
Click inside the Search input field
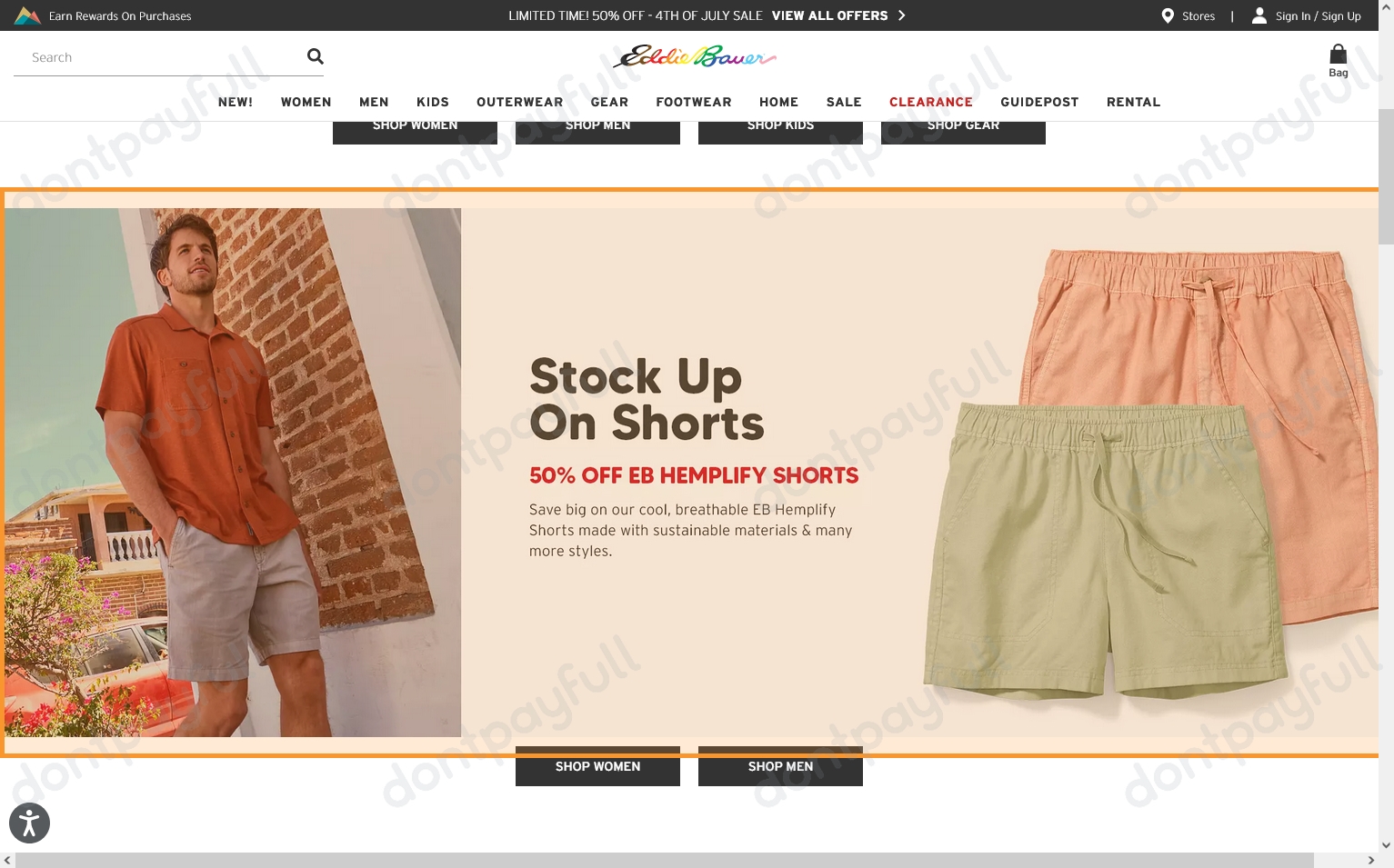145,56
